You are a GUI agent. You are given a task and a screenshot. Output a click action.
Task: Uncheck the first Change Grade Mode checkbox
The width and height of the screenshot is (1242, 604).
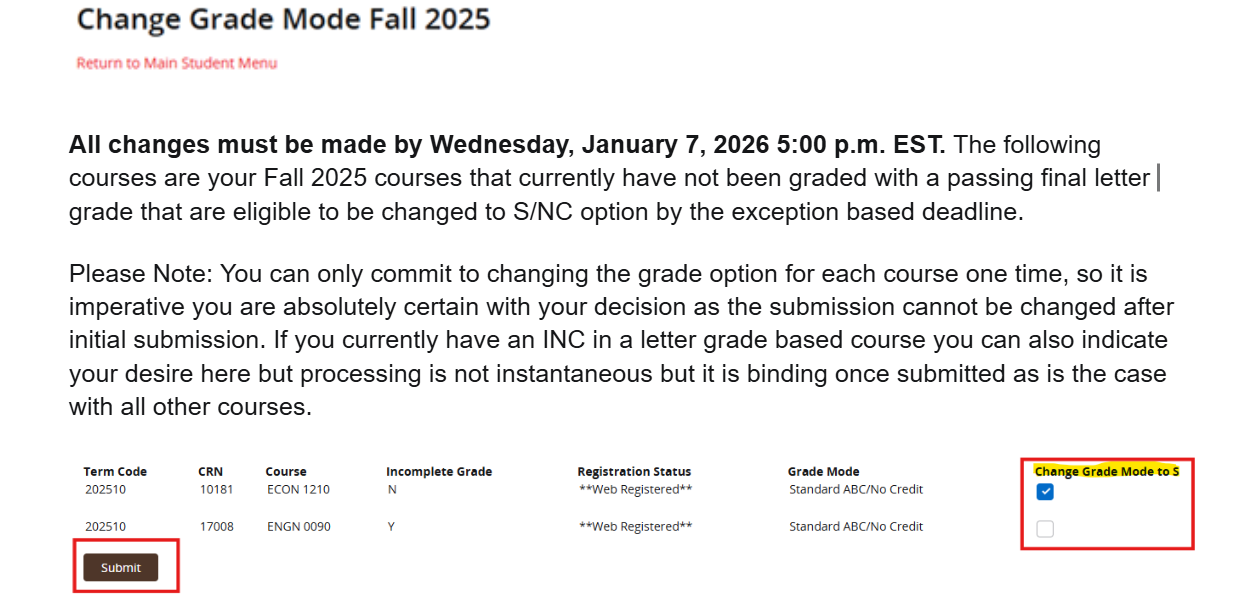pyautogui.click(x=1044, y=491)
